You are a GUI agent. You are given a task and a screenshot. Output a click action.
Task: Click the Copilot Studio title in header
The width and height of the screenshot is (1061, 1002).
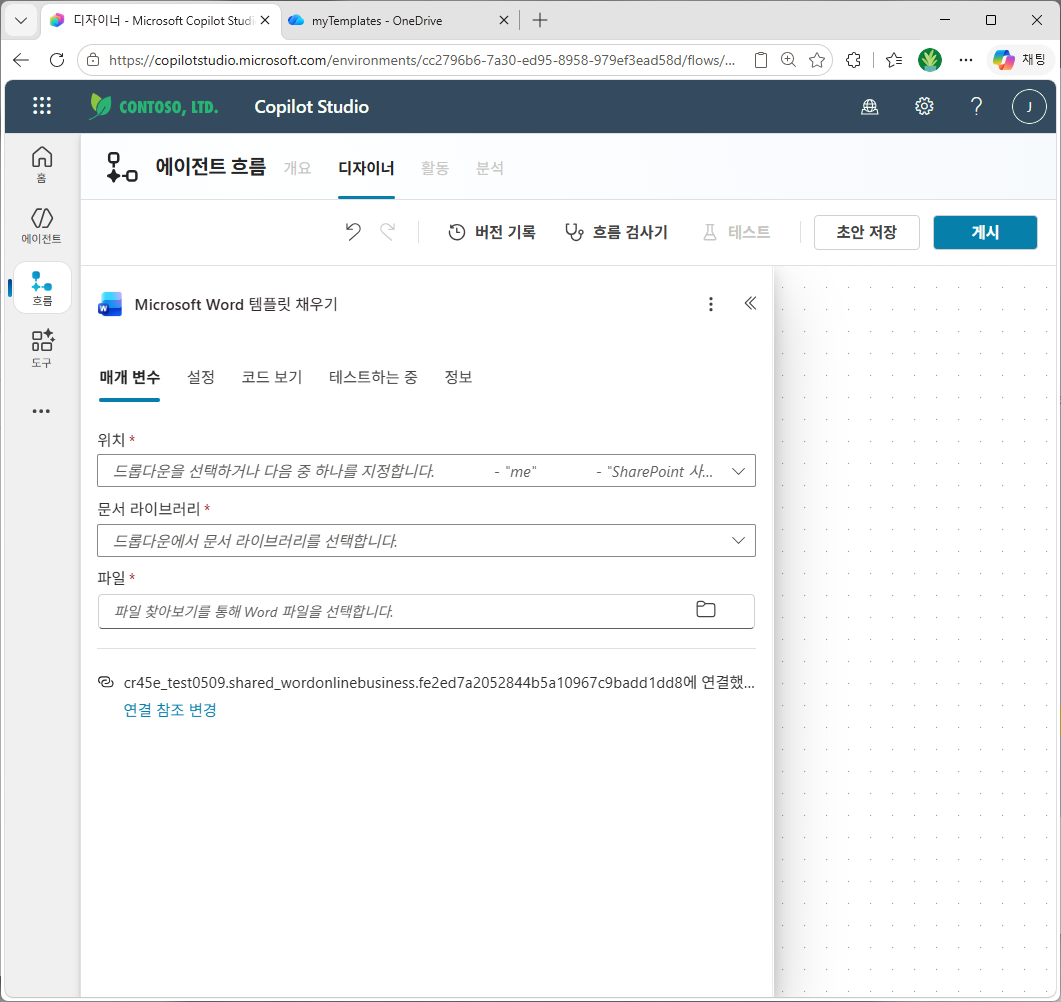311,107
